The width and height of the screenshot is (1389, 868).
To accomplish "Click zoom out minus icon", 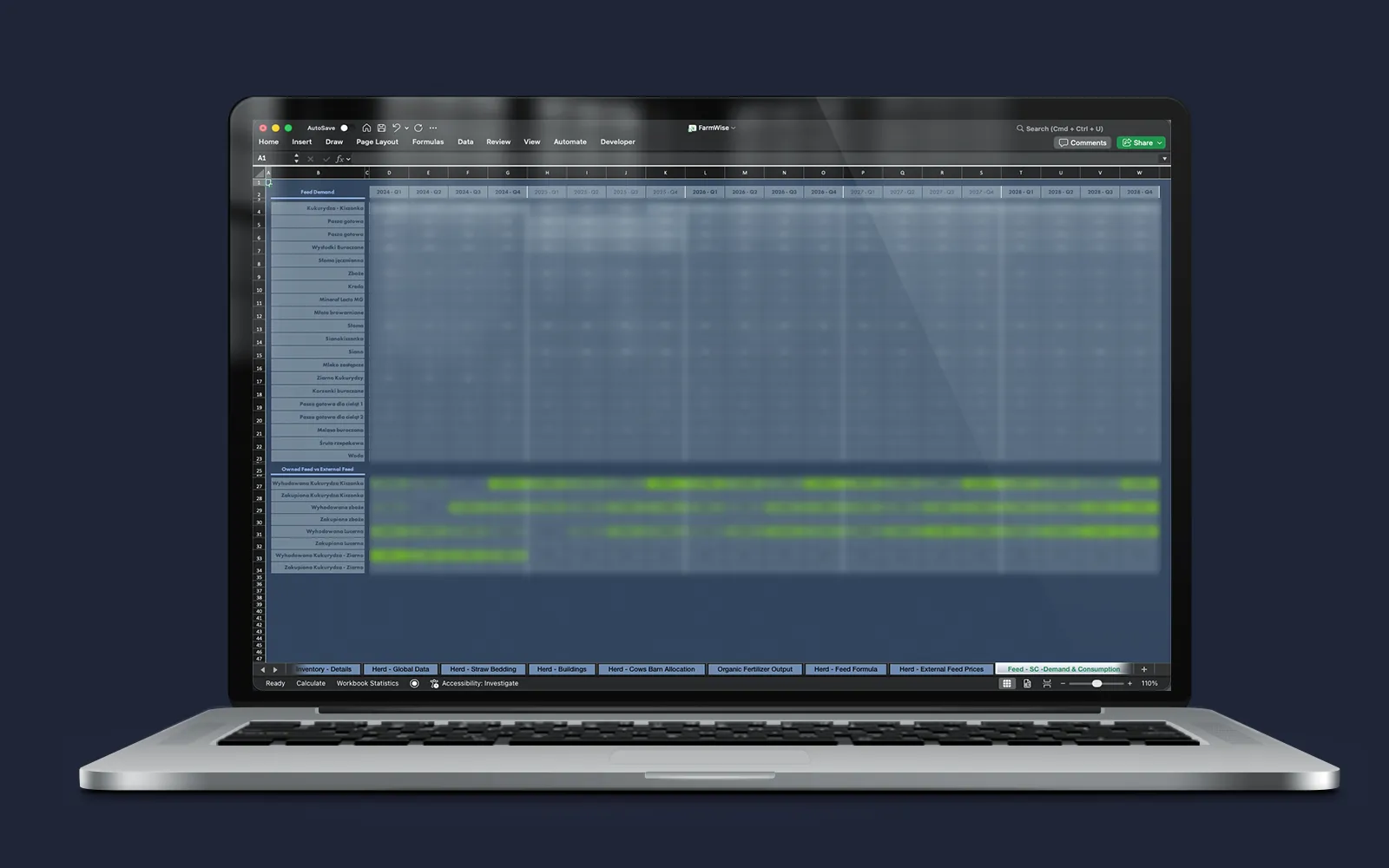I will (1063, 683).
